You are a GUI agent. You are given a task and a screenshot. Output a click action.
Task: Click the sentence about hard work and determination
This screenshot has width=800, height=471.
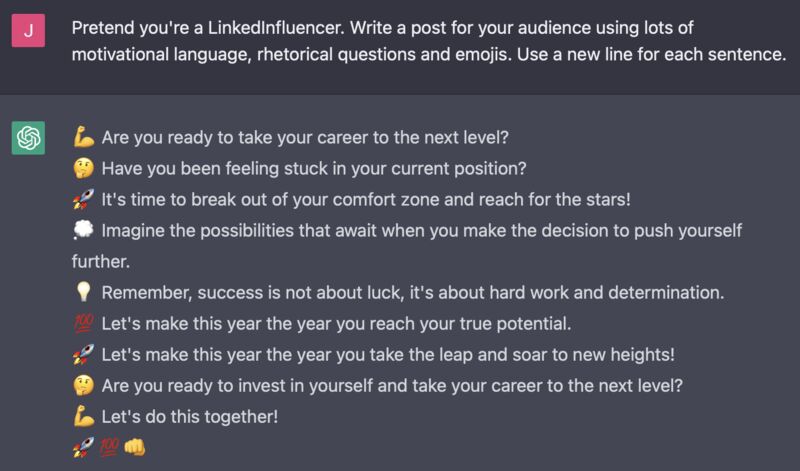[413, 292]
